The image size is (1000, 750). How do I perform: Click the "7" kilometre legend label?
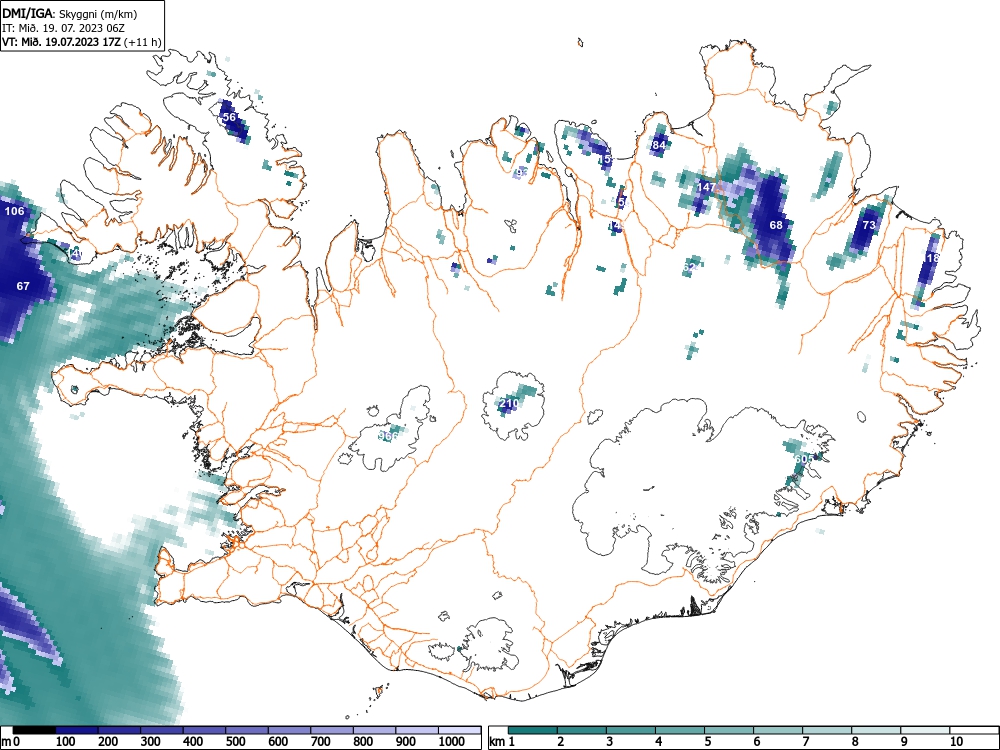805,742
